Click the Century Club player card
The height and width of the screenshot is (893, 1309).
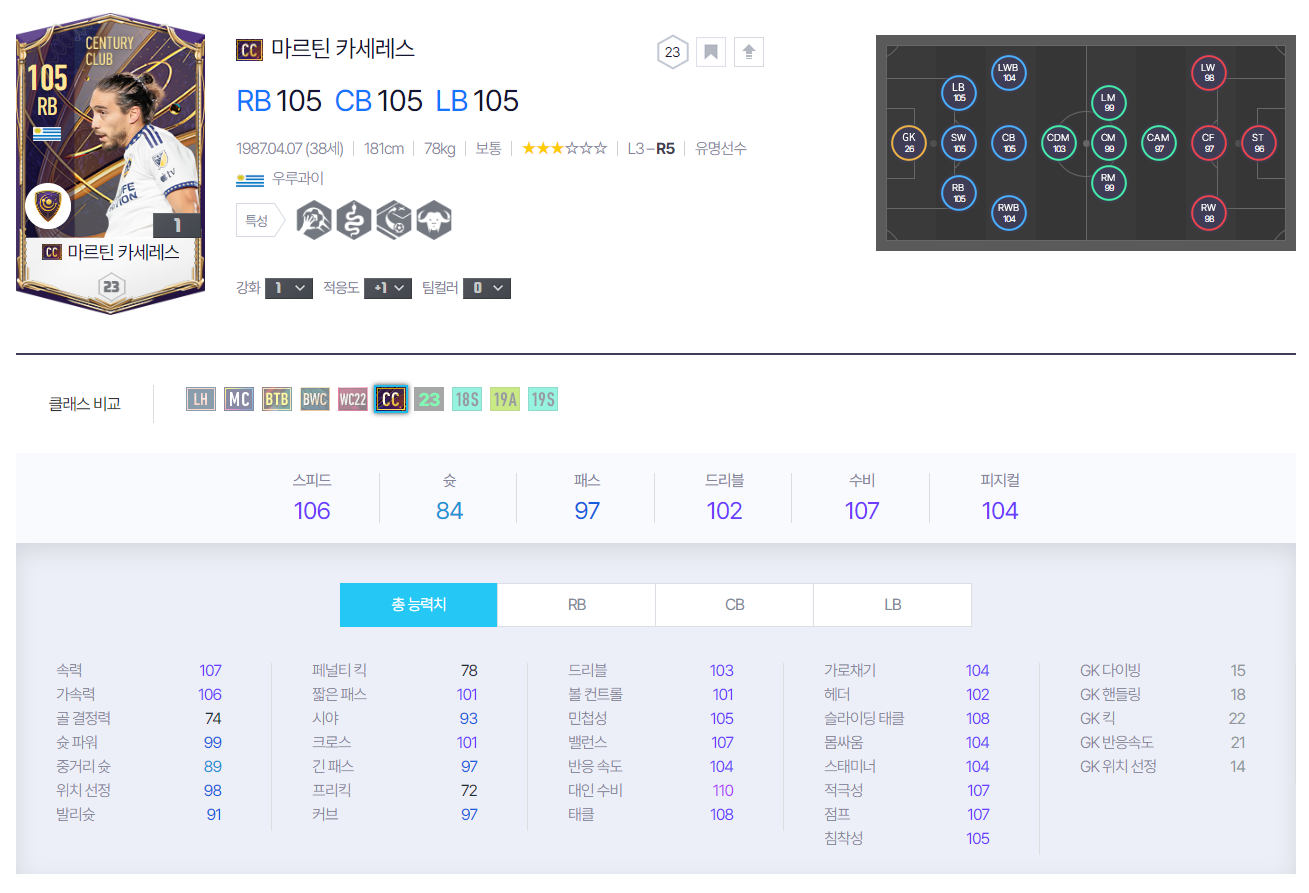tap(110, 164)
